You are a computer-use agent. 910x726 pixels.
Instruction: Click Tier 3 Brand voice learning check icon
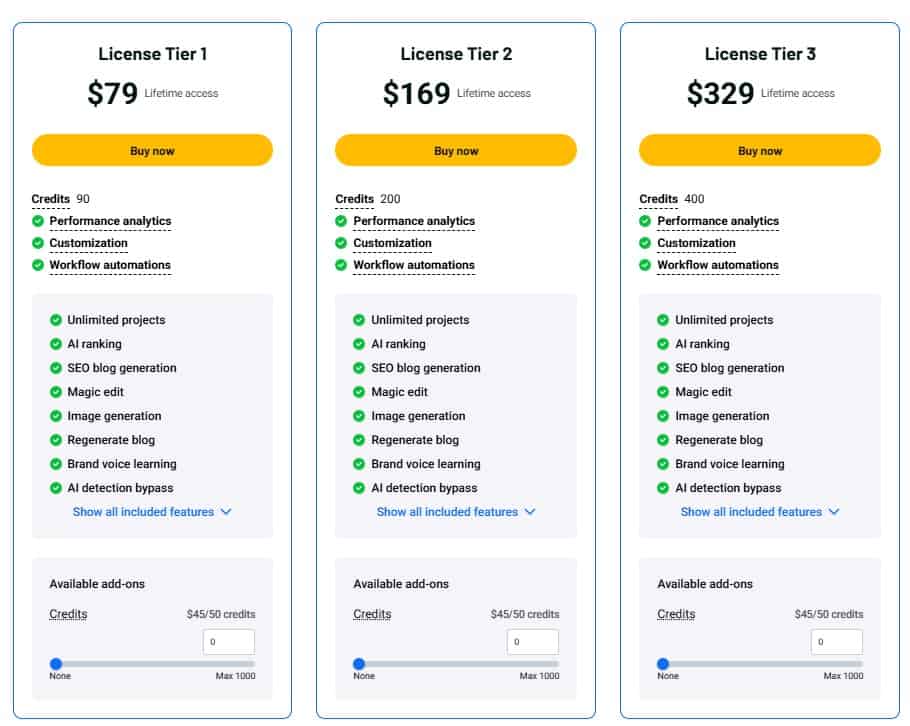(x=663, y=464)
